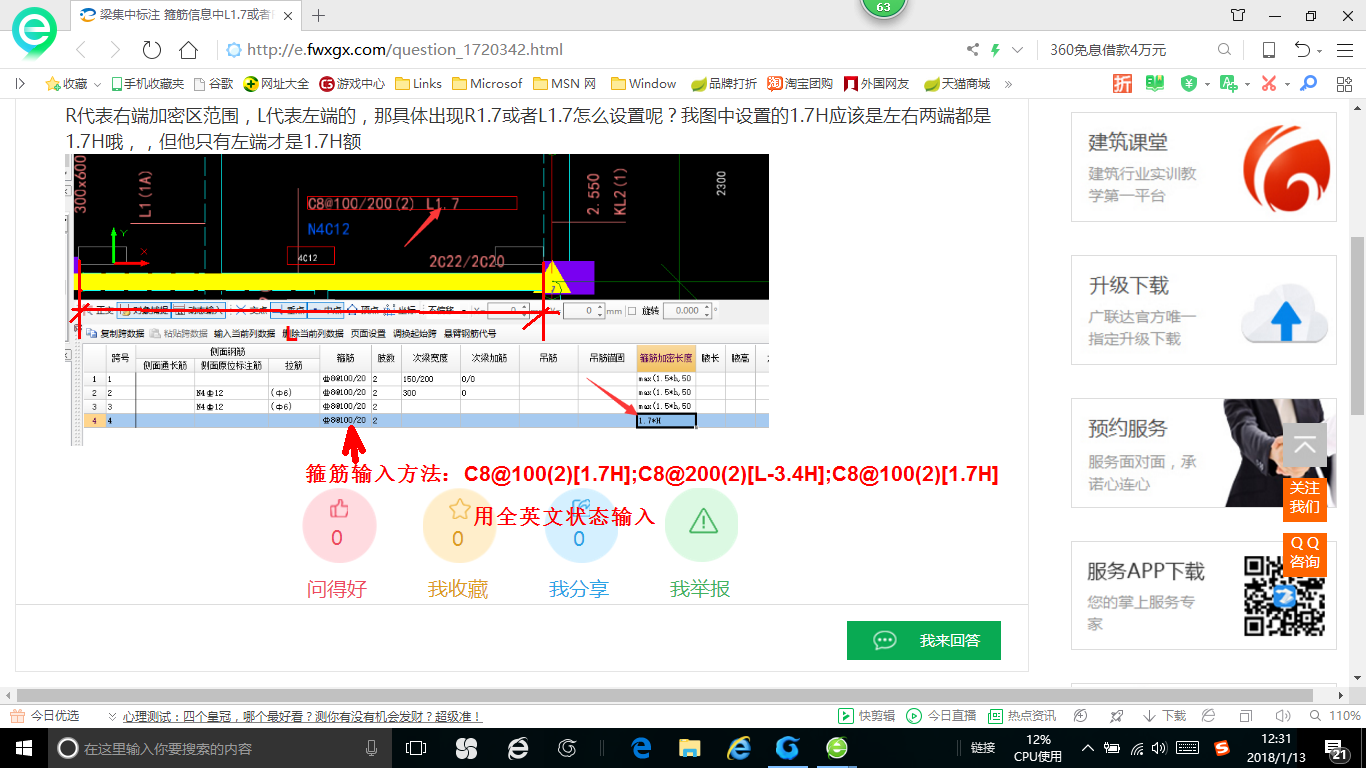
Task: Expand dropdown next to undo arrow
Action: click(x=1320, y=51)
